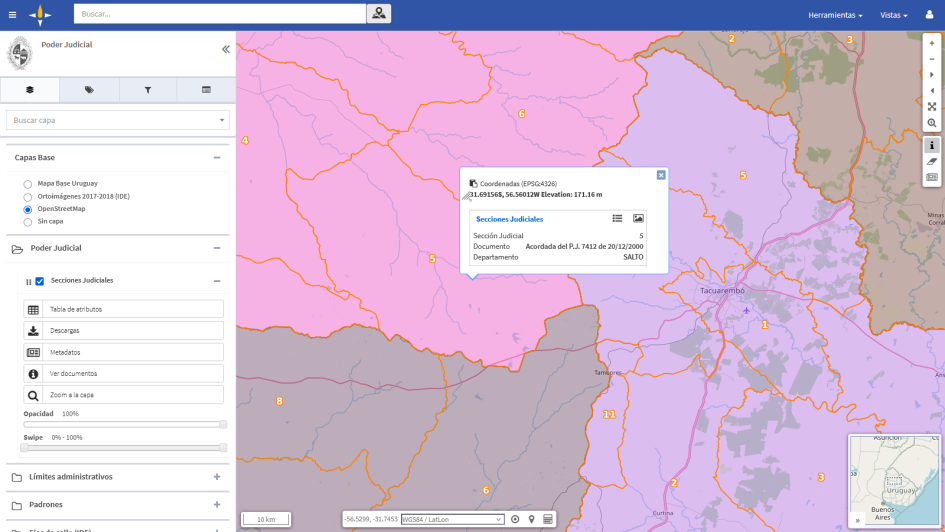Open the Vistas dropdown menu

pyautogui.click(x=894, y=15)
